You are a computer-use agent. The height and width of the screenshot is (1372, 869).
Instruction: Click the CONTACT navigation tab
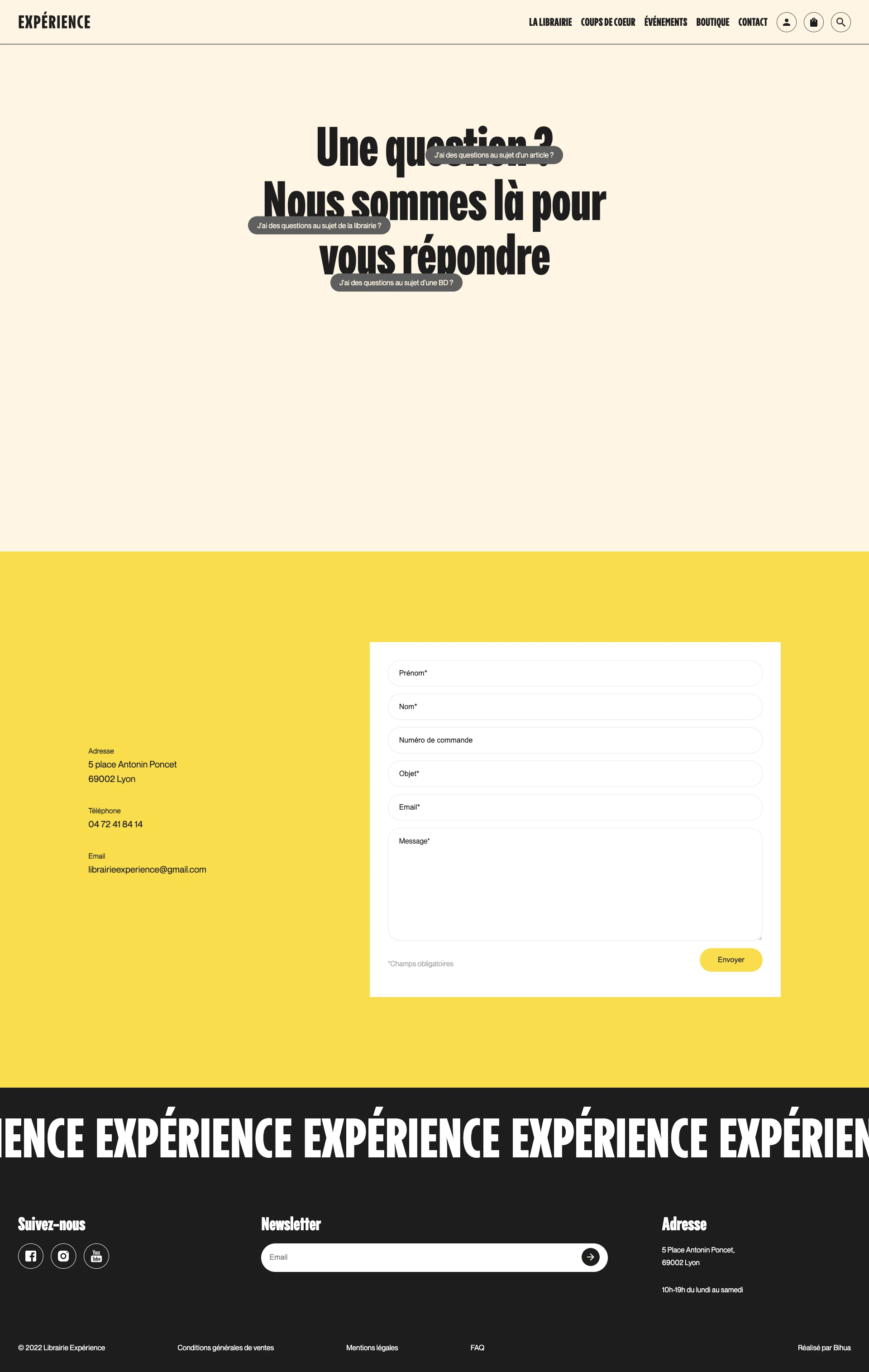click(752, 21)
